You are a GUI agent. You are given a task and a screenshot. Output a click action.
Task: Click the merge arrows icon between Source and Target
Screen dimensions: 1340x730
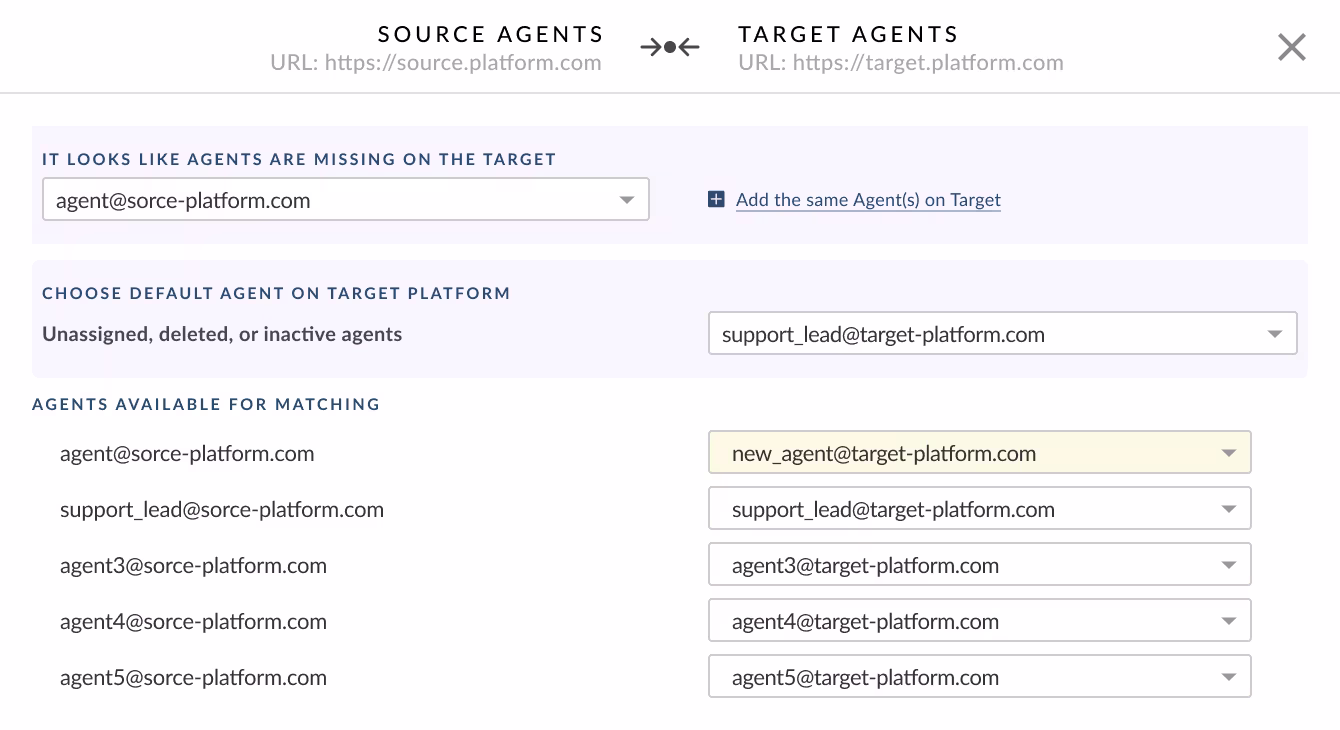click(x=669, y=47)
